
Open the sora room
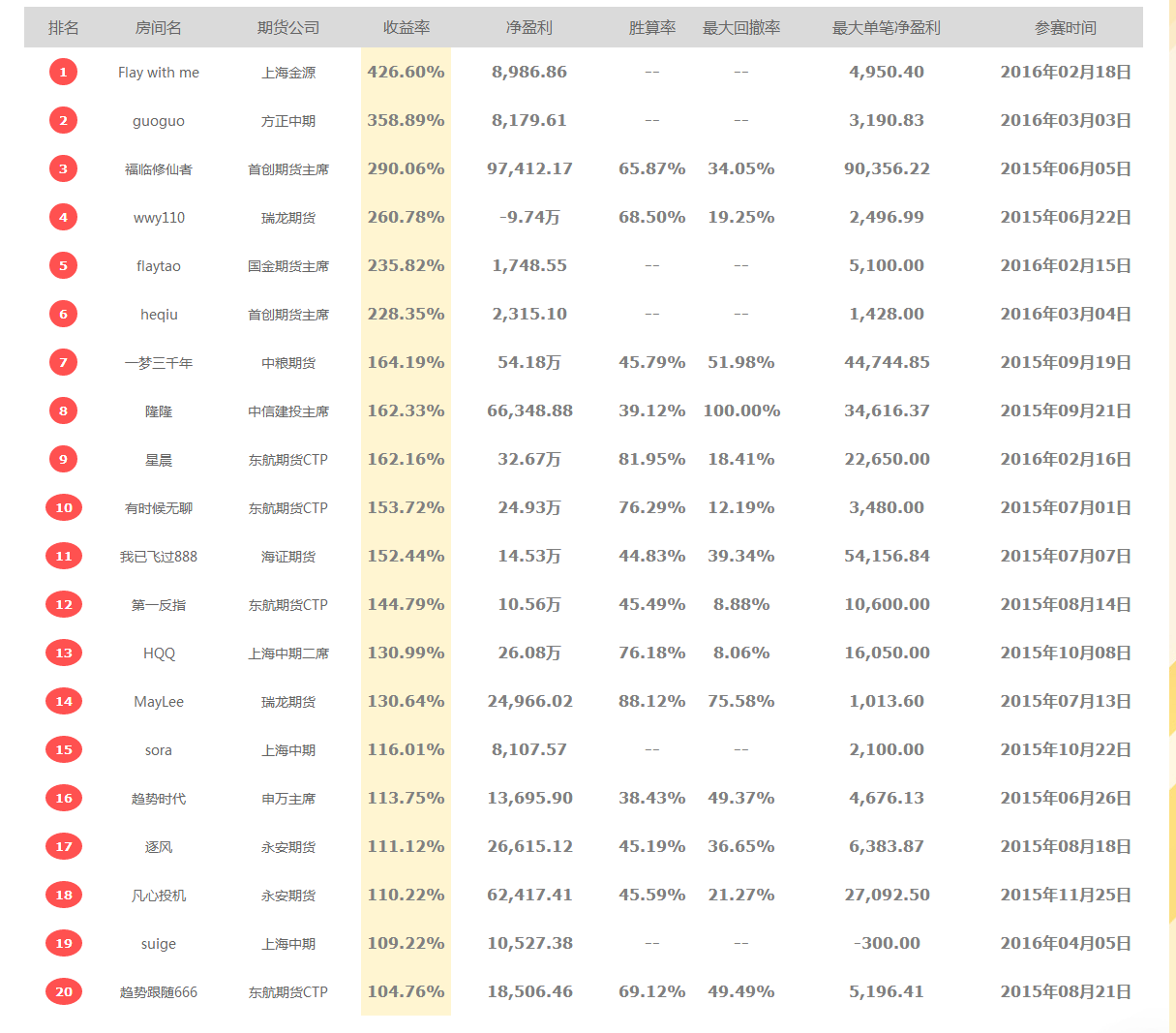[159, 750]
